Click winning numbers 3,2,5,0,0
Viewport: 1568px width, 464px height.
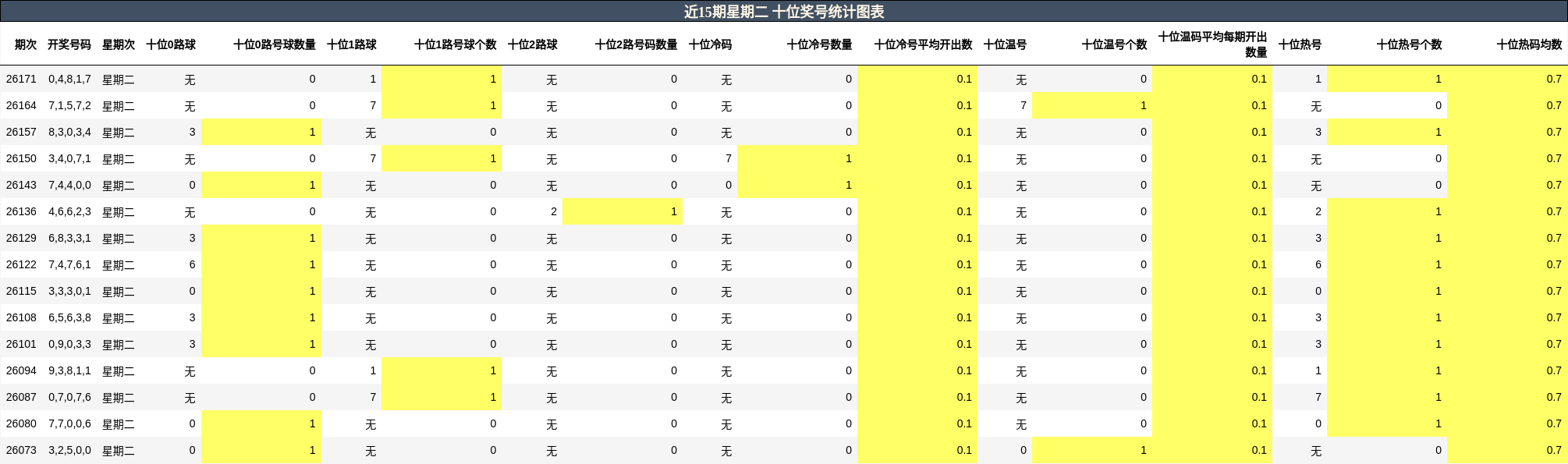[69, 450]
